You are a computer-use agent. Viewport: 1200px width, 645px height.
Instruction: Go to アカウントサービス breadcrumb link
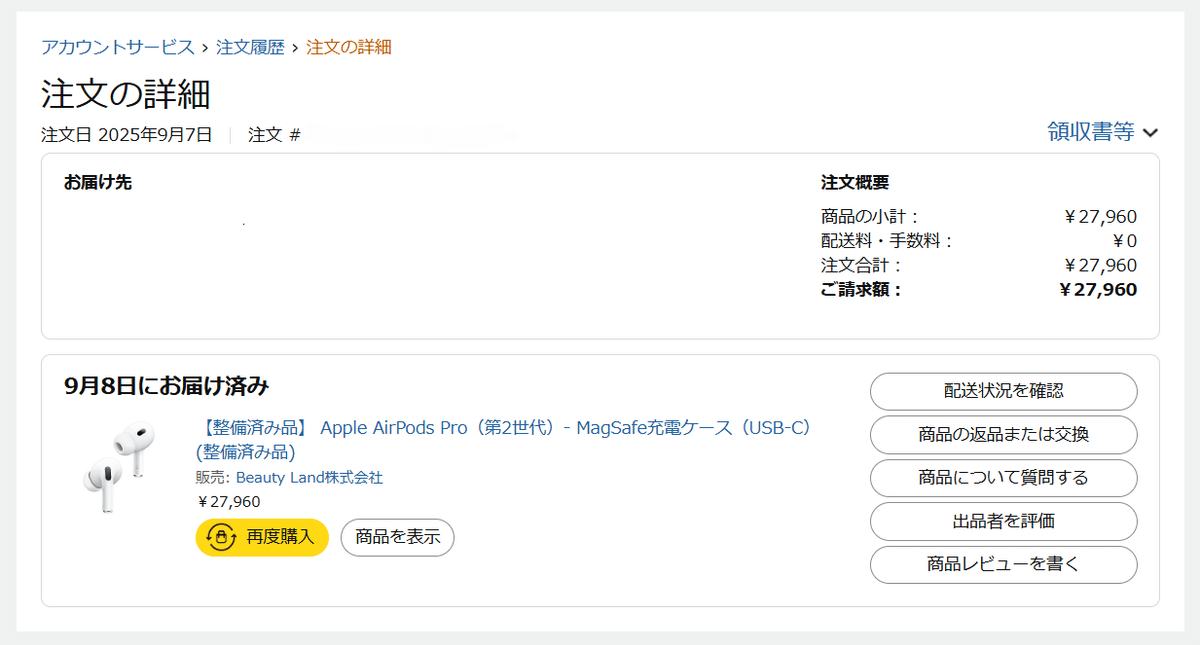(118, 47)
